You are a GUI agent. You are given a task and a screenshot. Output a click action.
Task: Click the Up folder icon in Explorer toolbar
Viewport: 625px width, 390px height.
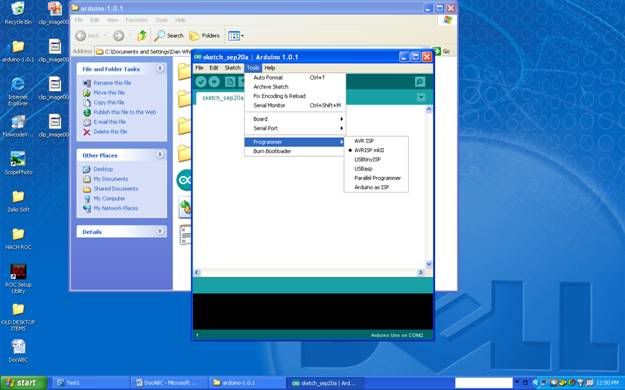(142, 35)
